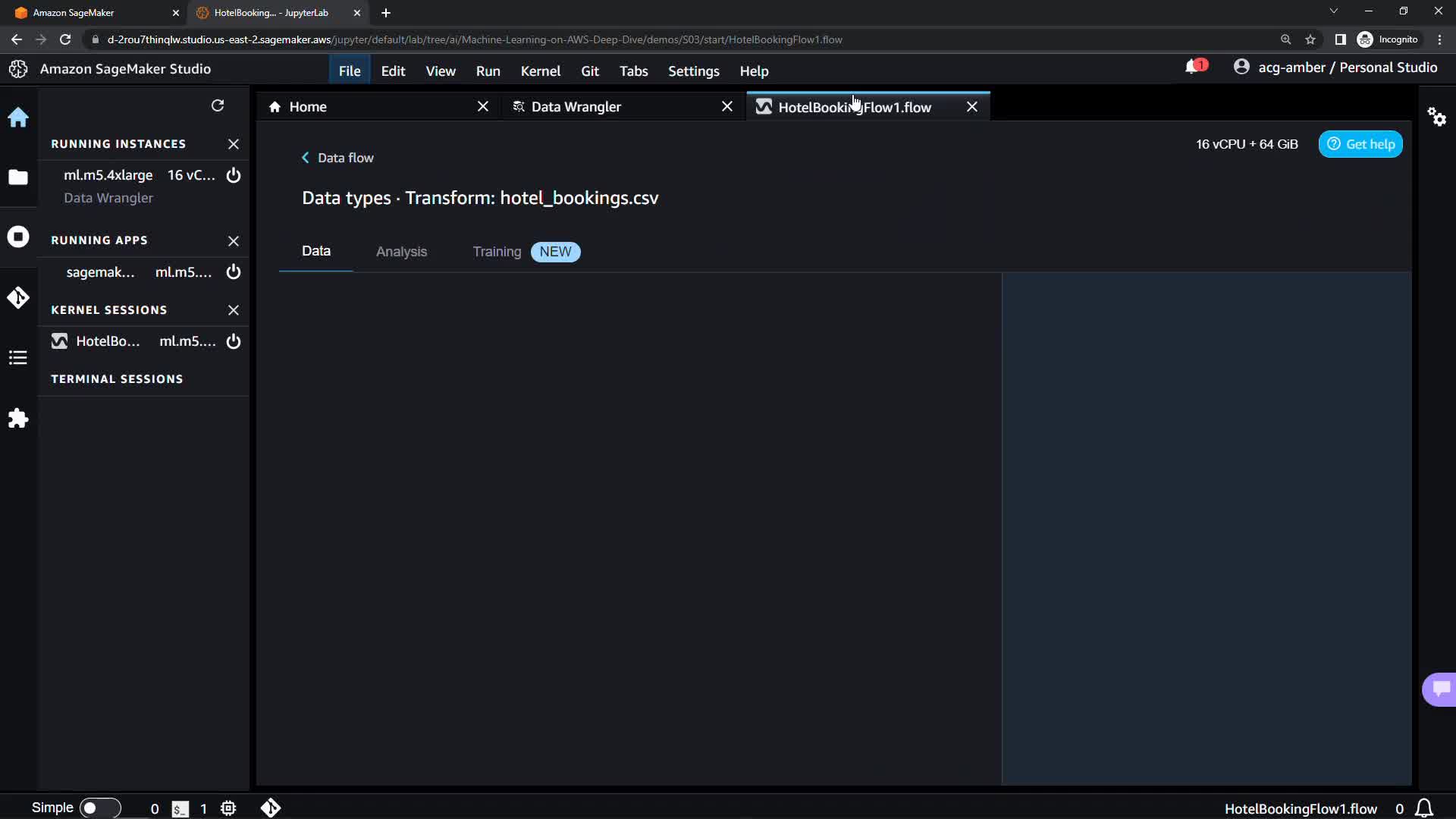Open the File Browser folder icon
Image resolution: width=1456 pixels, height=819 pixels.
click(18, 177)
